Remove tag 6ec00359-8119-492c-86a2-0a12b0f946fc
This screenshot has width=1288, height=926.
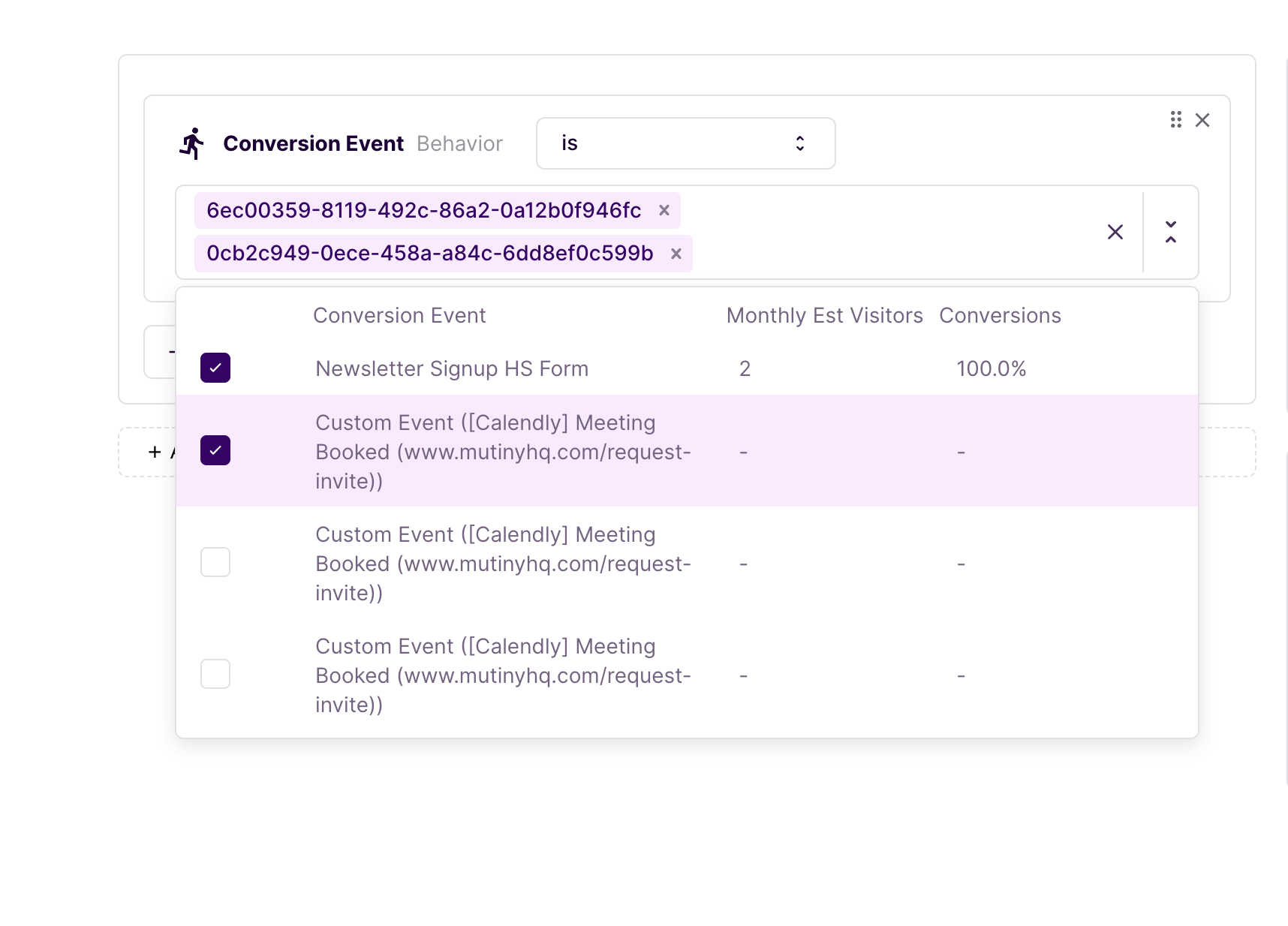[664, 211]
